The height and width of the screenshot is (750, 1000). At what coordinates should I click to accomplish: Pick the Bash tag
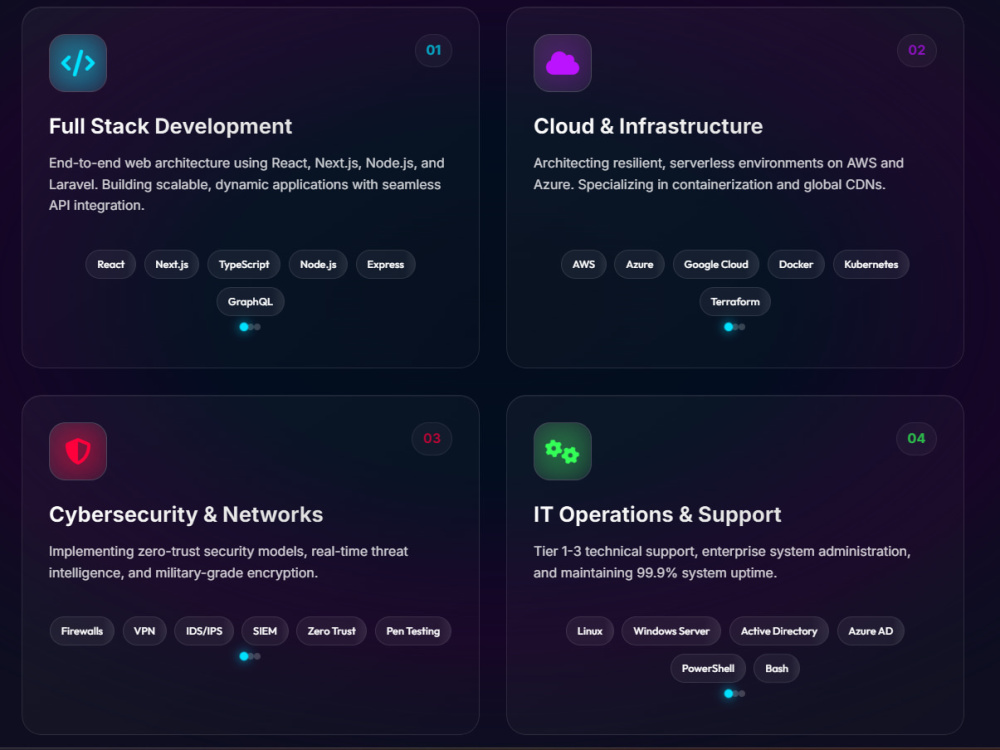coord(777,668)
